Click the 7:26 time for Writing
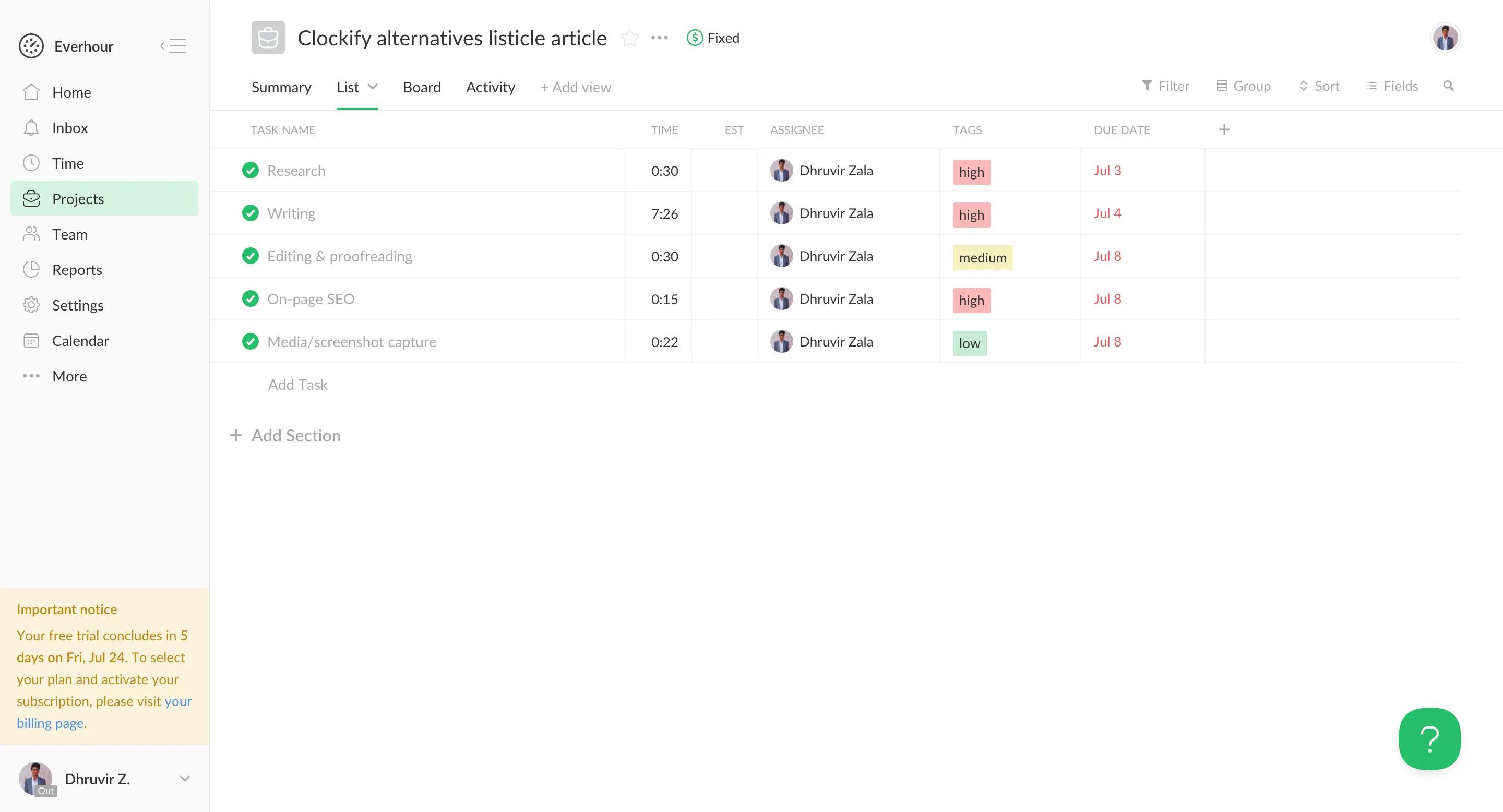Image resolution: width=1503 pixels, height=812 pixels. (x=664, y=213)
